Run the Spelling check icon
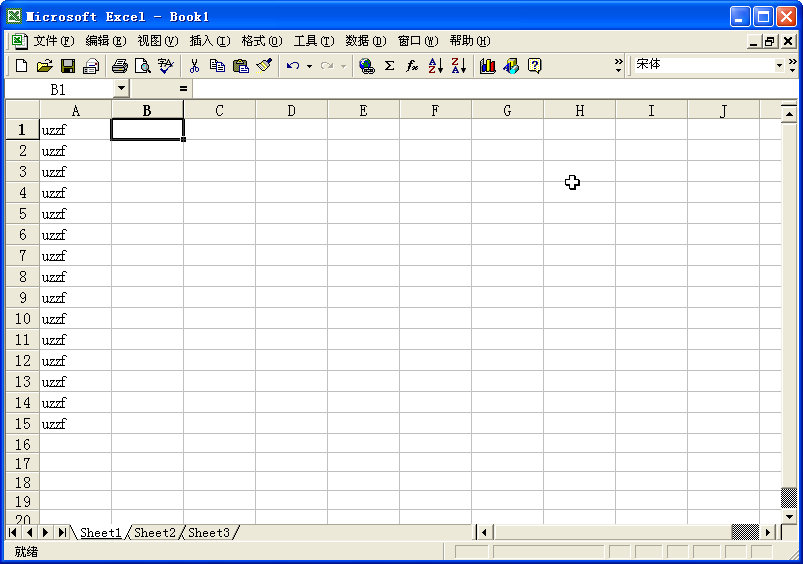Image resolution: width=803 pixels, height=564 pixels. [x=165, y=66]
